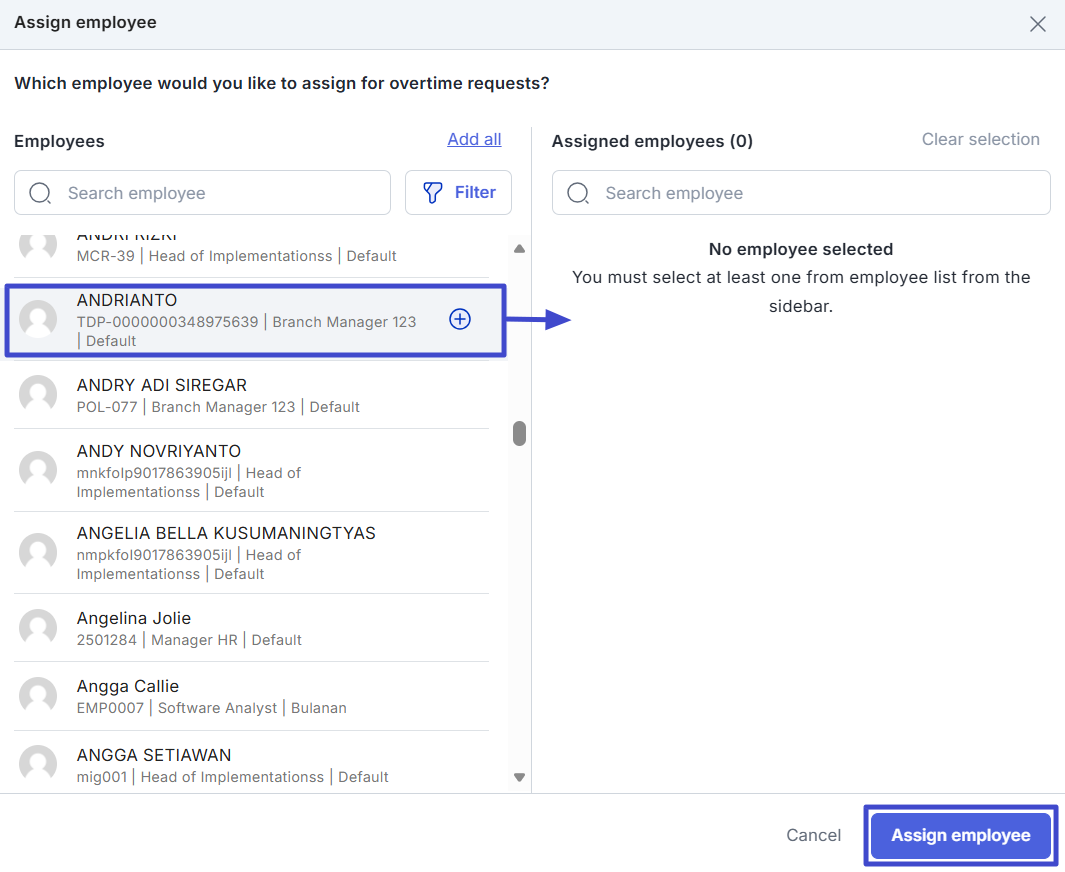Click ANDRIANTO's avatar picture
This screenshot has height=872, width=1065.
38,319
